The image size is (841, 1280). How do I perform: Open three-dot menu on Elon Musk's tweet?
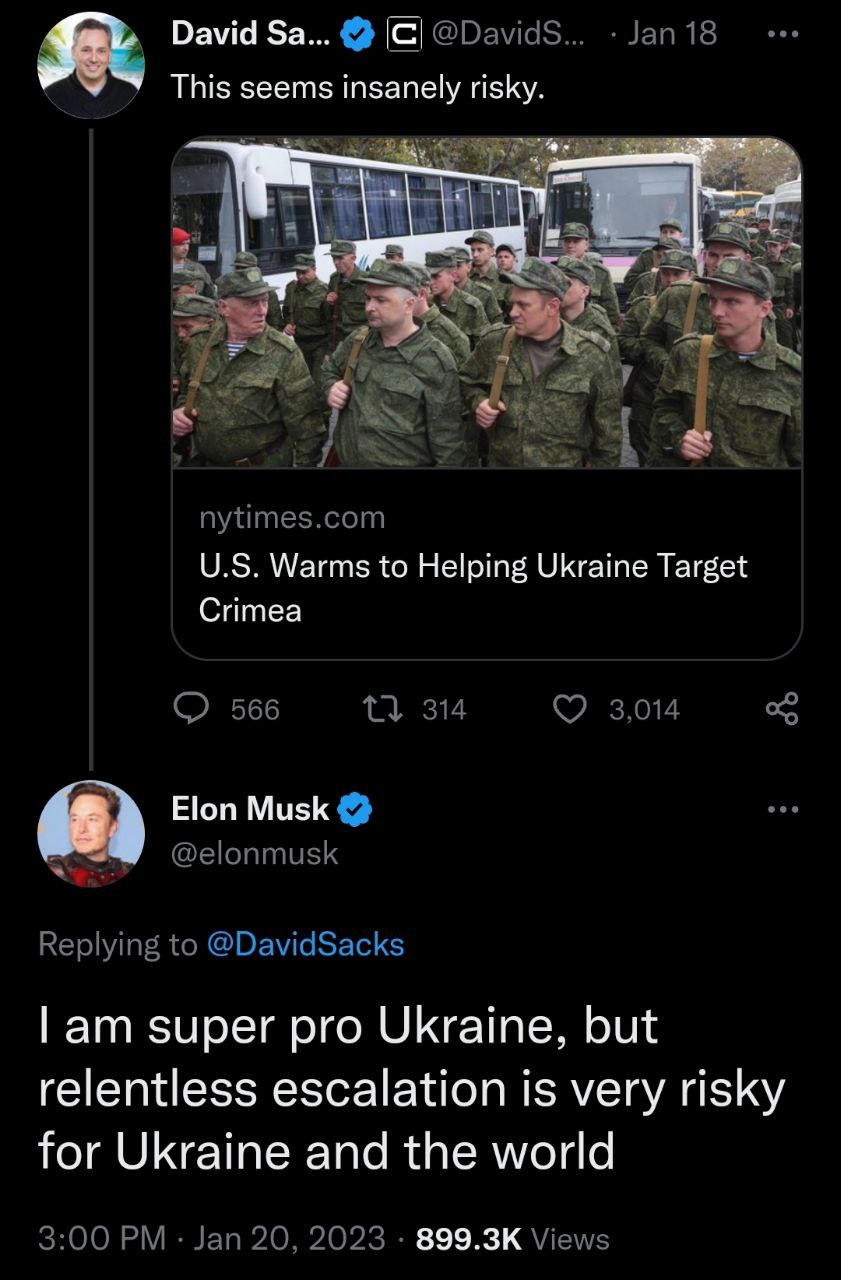(784, 809)
